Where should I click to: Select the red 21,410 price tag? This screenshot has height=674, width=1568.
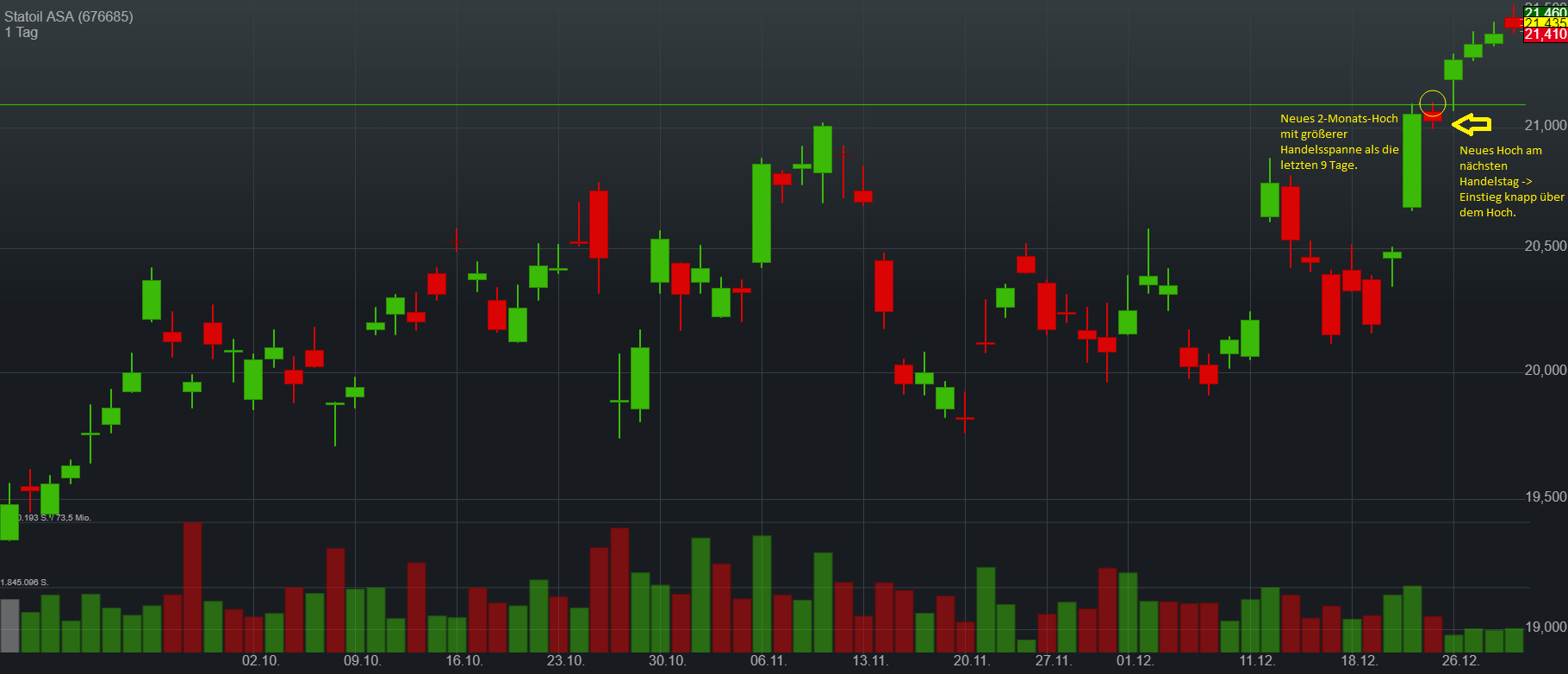pyautogui.click(x=1546, y=34)
